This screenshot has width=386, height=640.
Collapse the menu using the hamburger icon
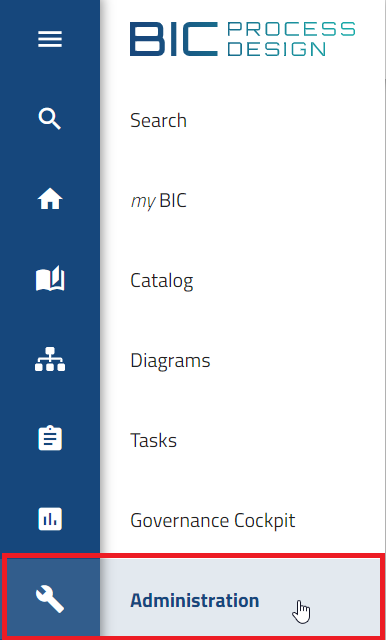(x=50, y=40)
